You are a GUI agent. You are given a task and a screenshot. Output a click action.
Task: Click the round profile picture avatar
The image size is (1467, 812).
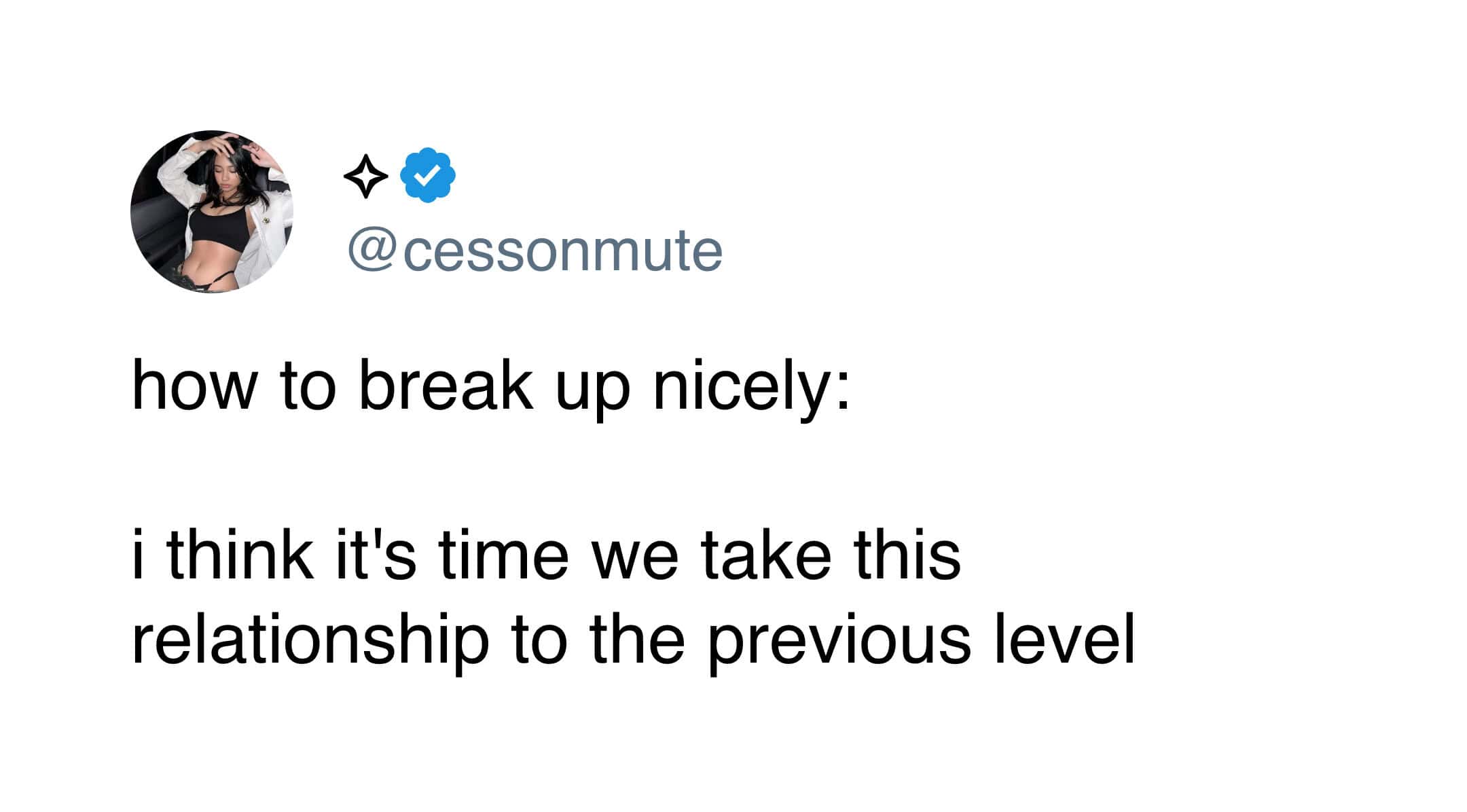click(211, 212)
